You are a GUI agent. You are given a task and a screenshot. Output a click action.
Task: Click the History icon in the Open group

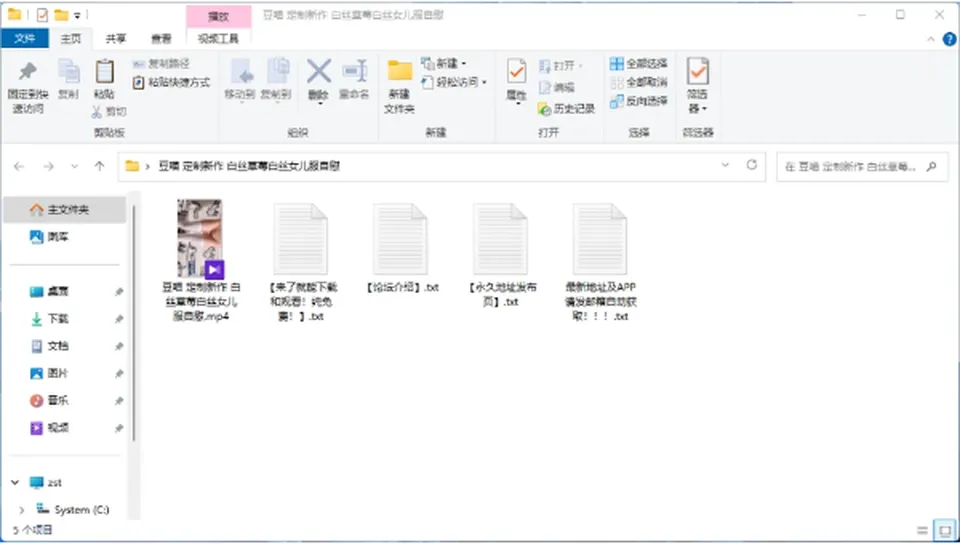544,109
